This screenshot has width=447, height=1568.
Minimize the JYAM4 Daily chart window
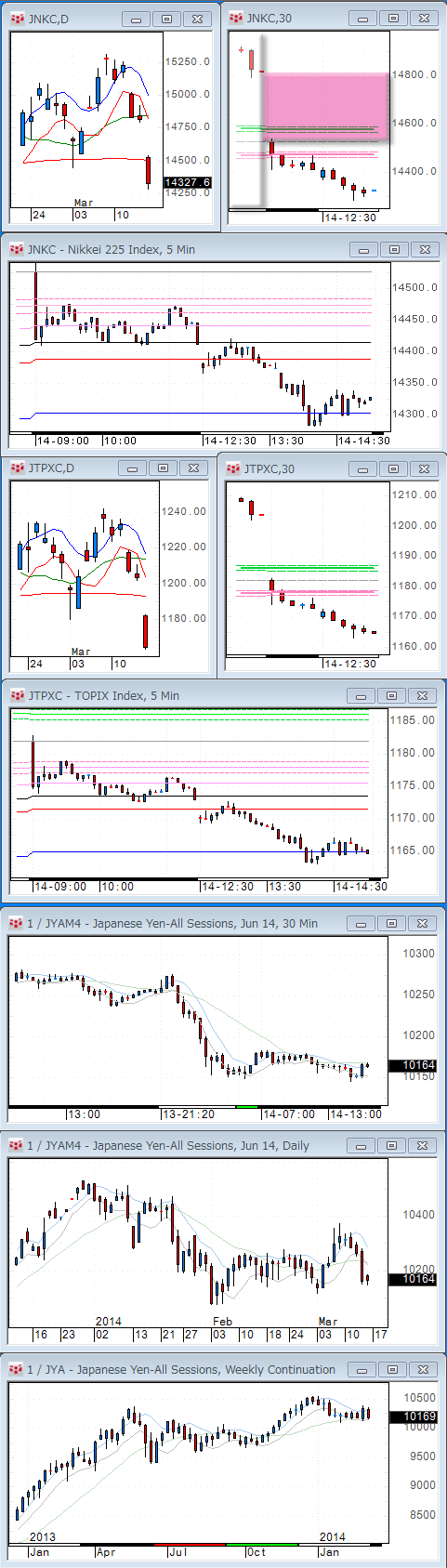click(362, 1146)
